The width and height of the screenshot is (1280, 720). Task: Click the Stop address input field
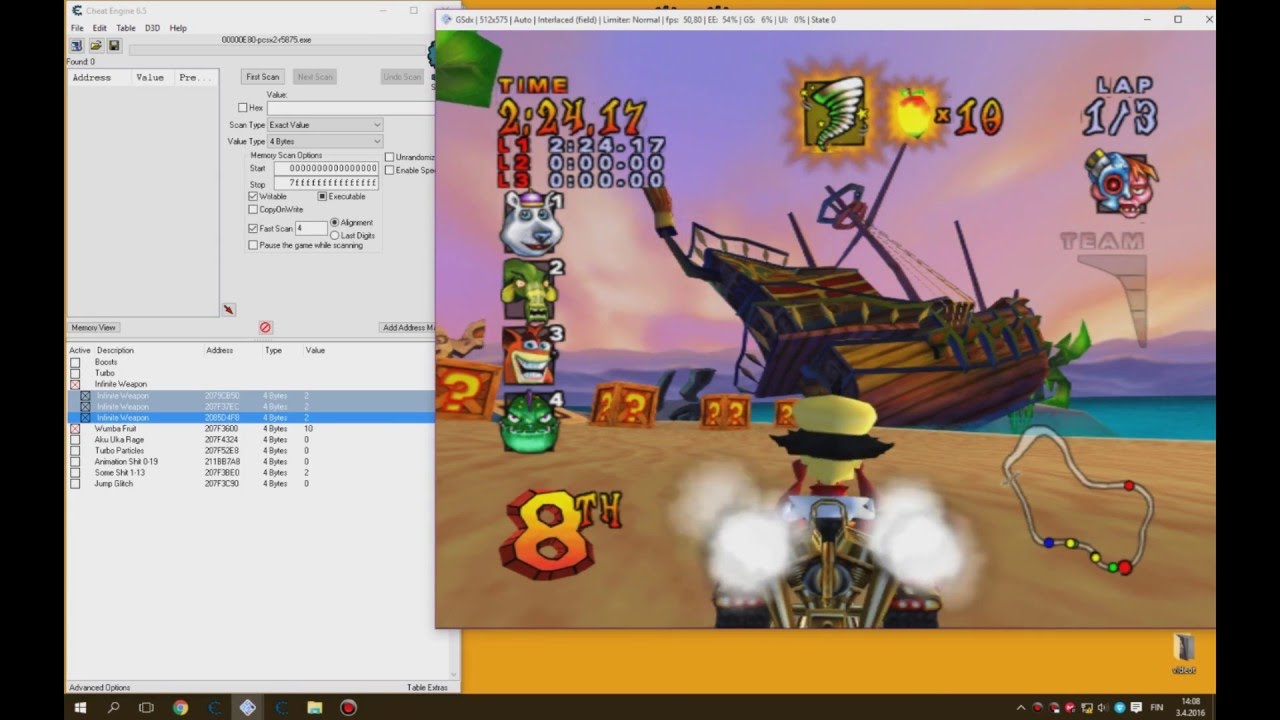coord(326,184)
